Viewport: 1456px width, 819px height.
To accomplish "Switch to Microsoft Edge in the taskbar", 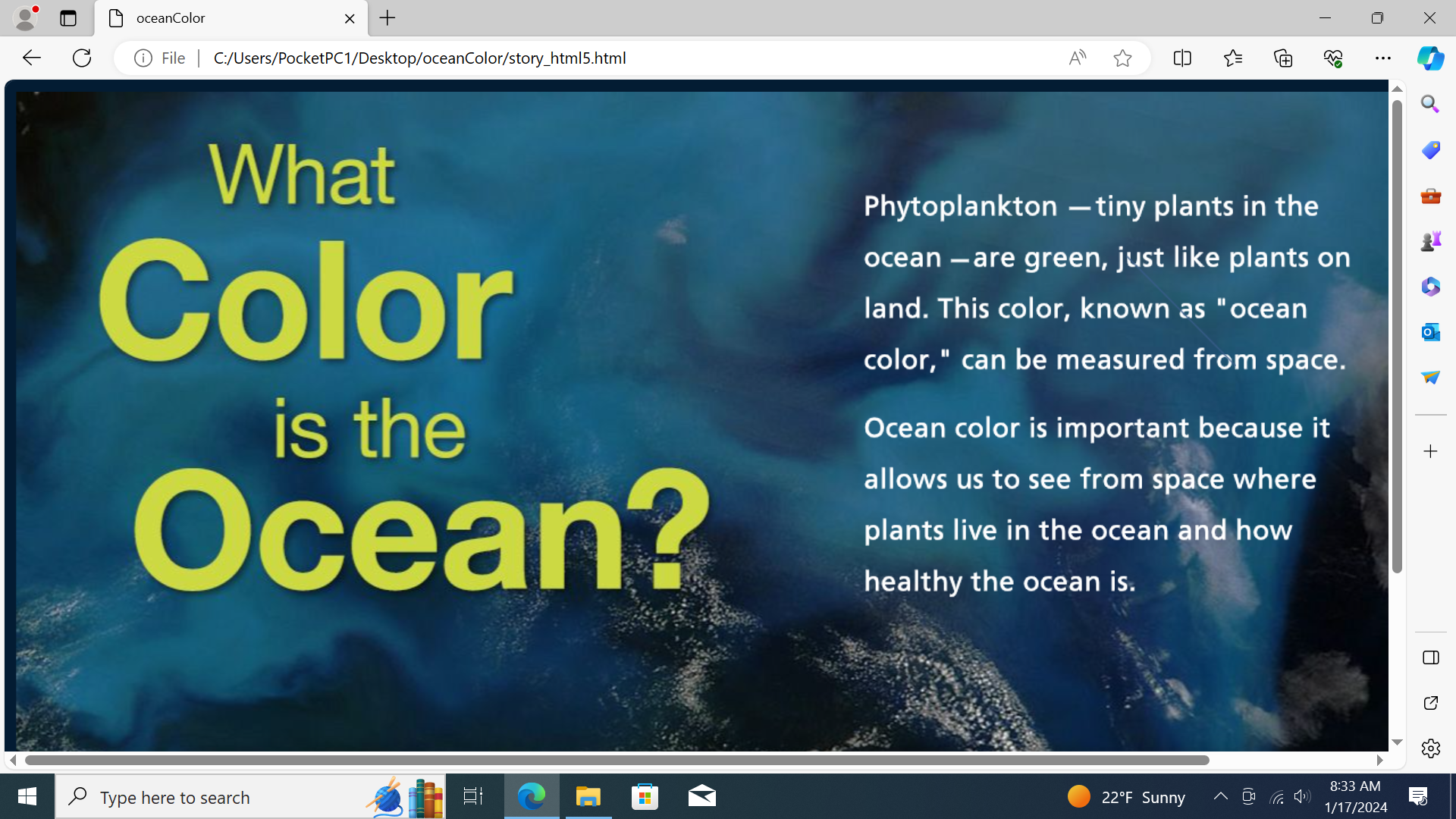I will (532, 796).
